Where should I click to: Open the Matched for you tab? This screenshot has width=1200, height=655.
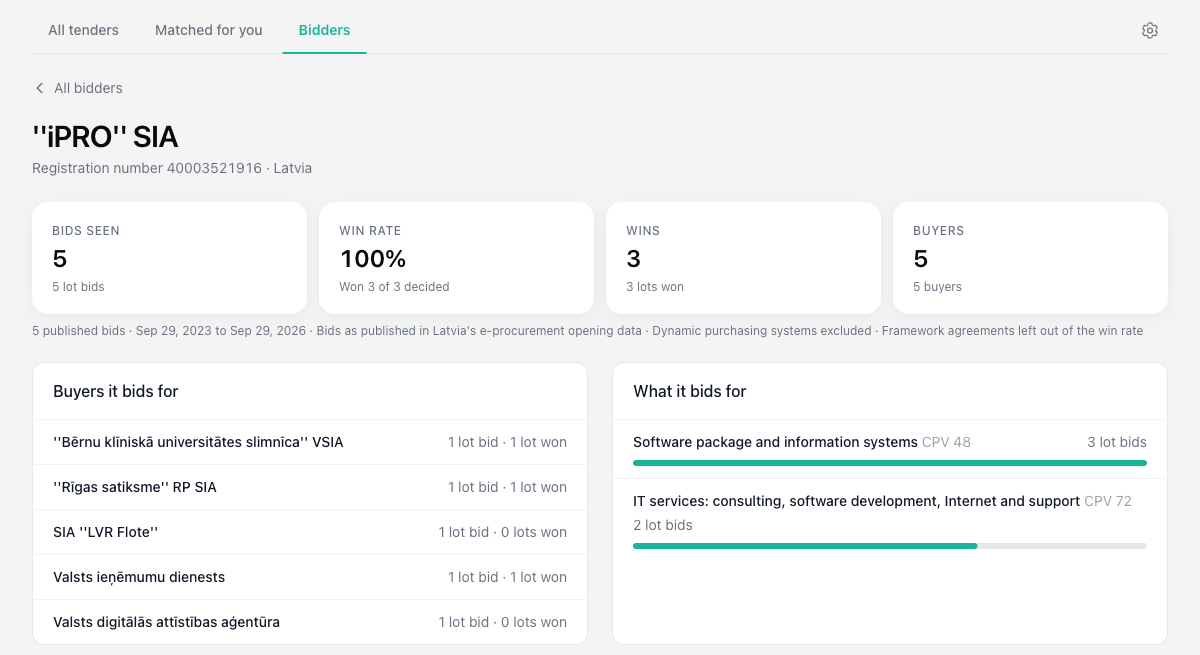209,30
